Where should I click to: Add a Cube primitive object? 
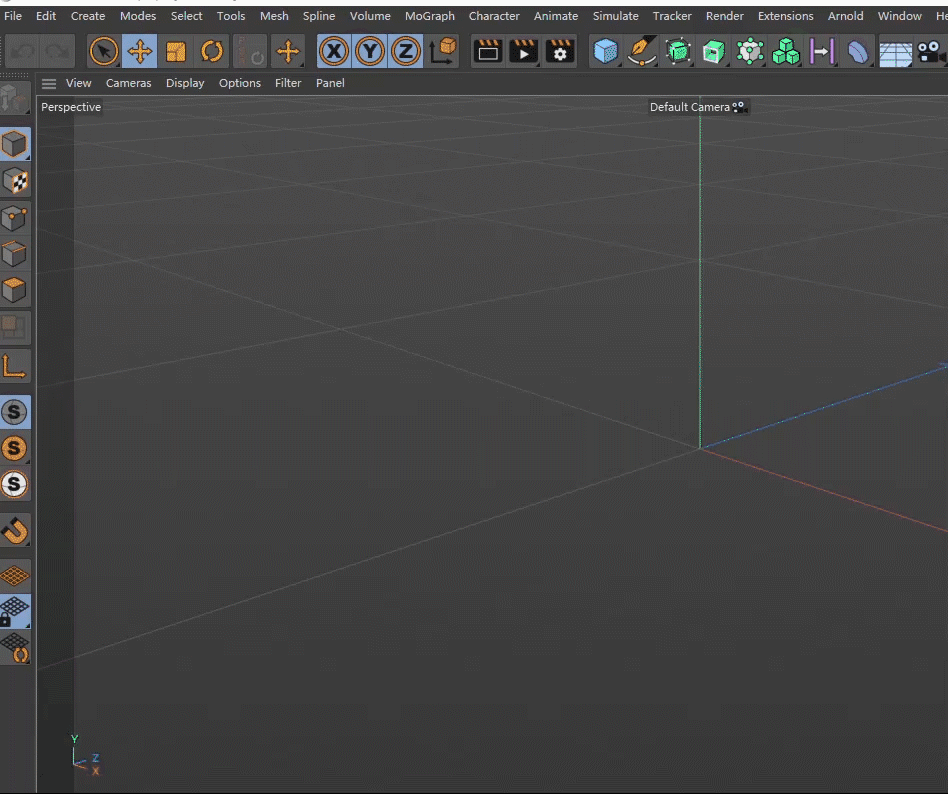point(605,51)
